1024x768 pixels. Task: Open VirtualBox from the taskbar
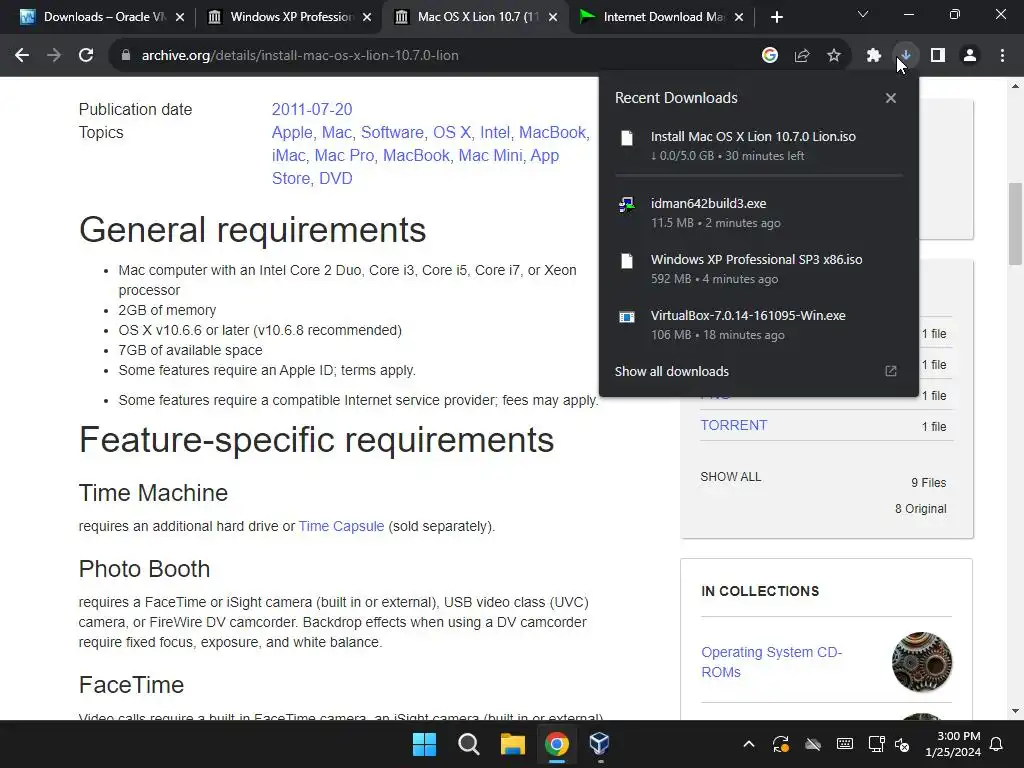click(600, 744)
